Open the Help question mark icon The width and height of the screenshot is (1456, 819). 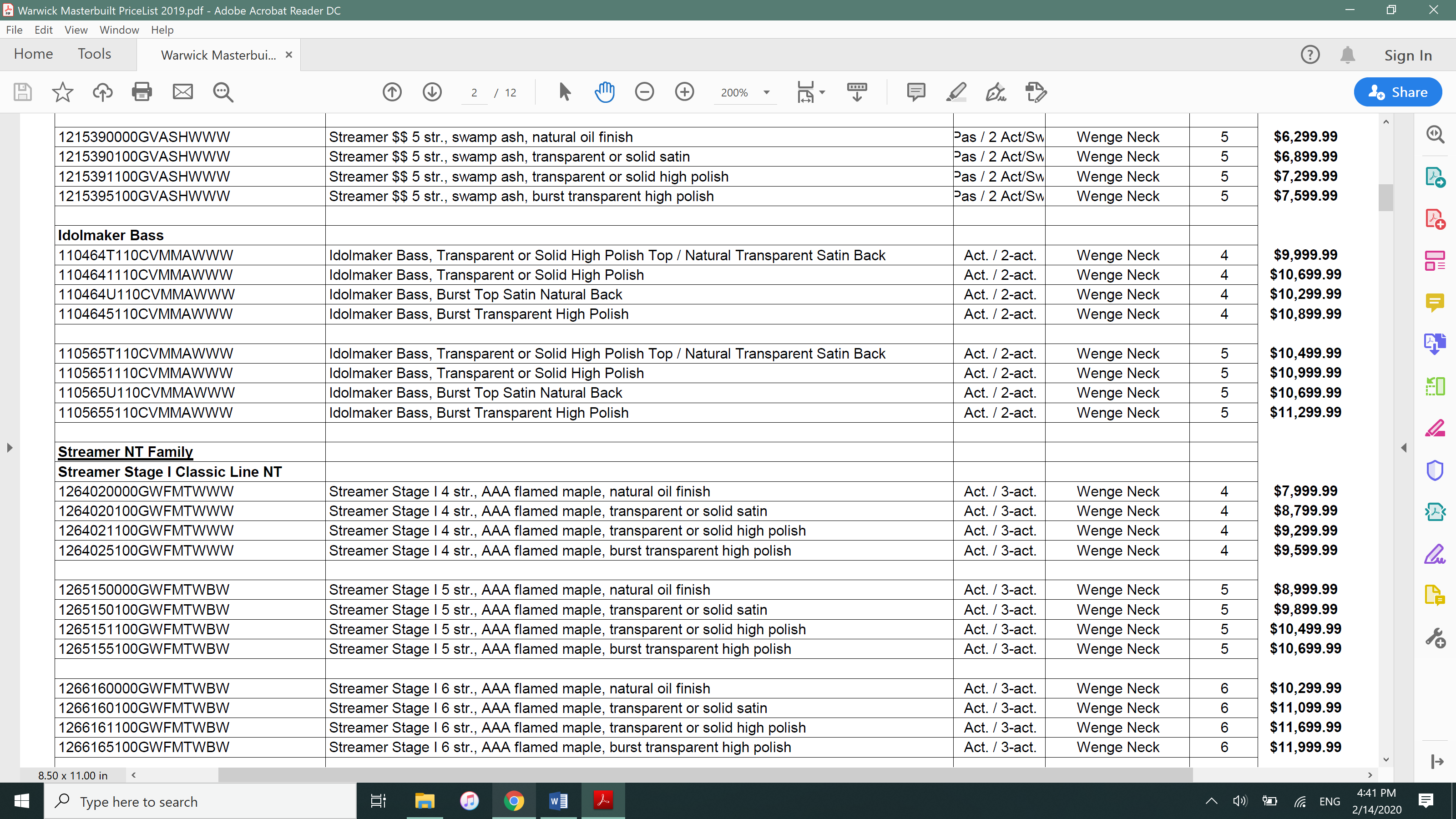[1309, 55]
